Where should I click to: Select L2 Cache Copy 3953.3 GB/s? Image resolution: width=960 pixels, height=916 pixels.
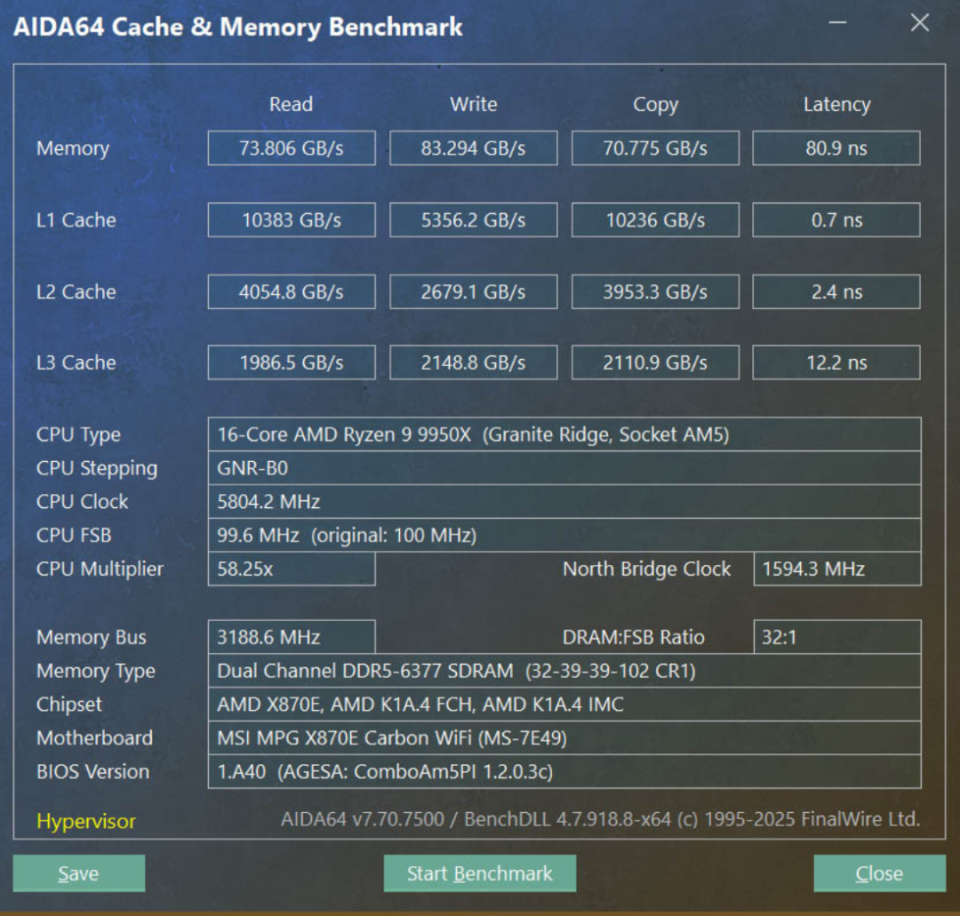(x=655, y=291)
